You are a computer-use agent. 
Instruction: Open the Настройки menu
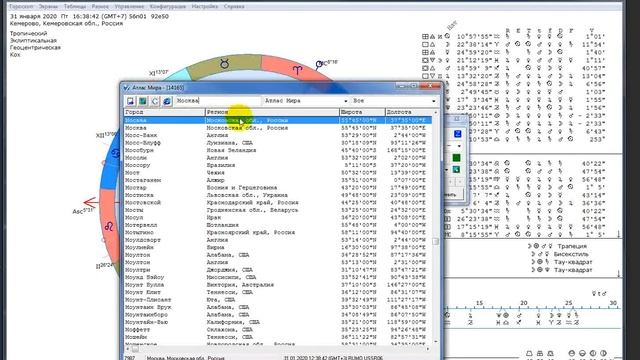(204, 7)
